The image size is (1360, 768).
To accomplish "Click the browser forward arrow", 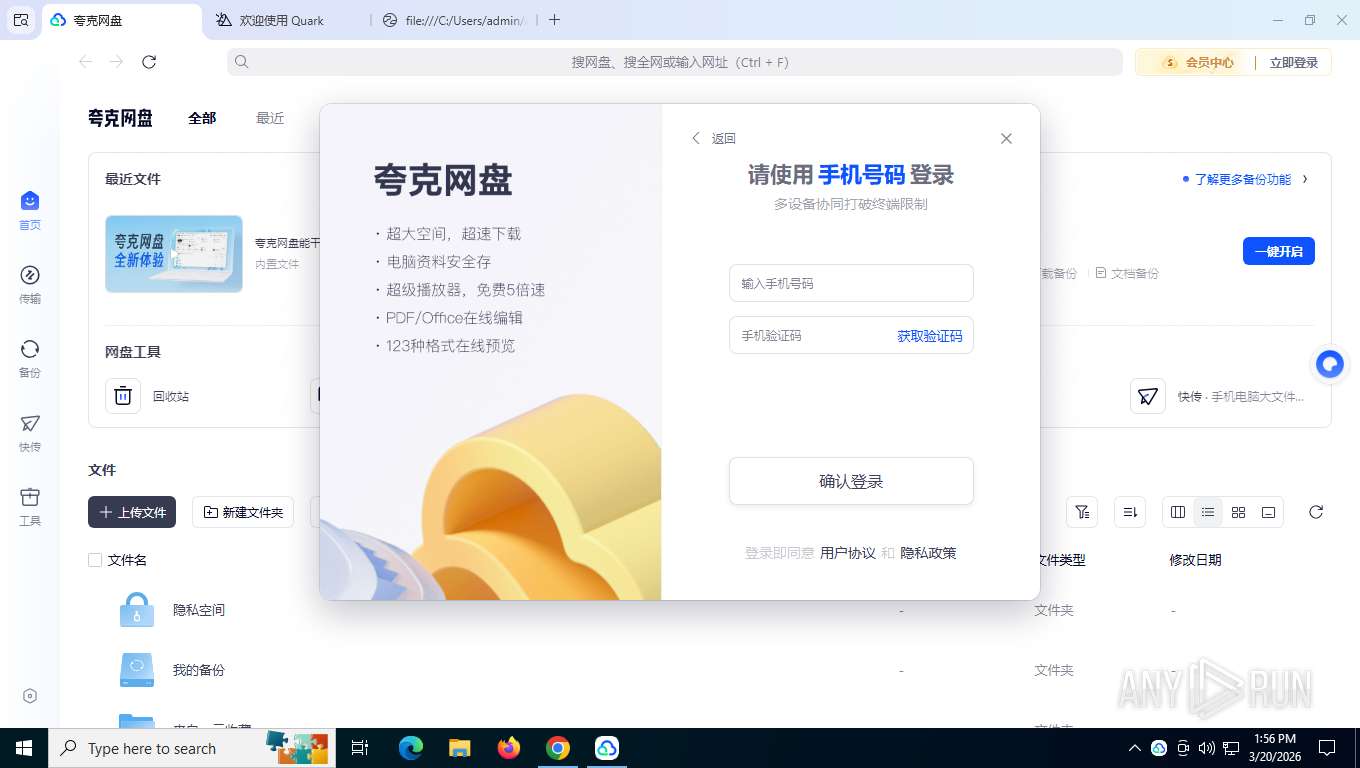I will tap(117, 62).
